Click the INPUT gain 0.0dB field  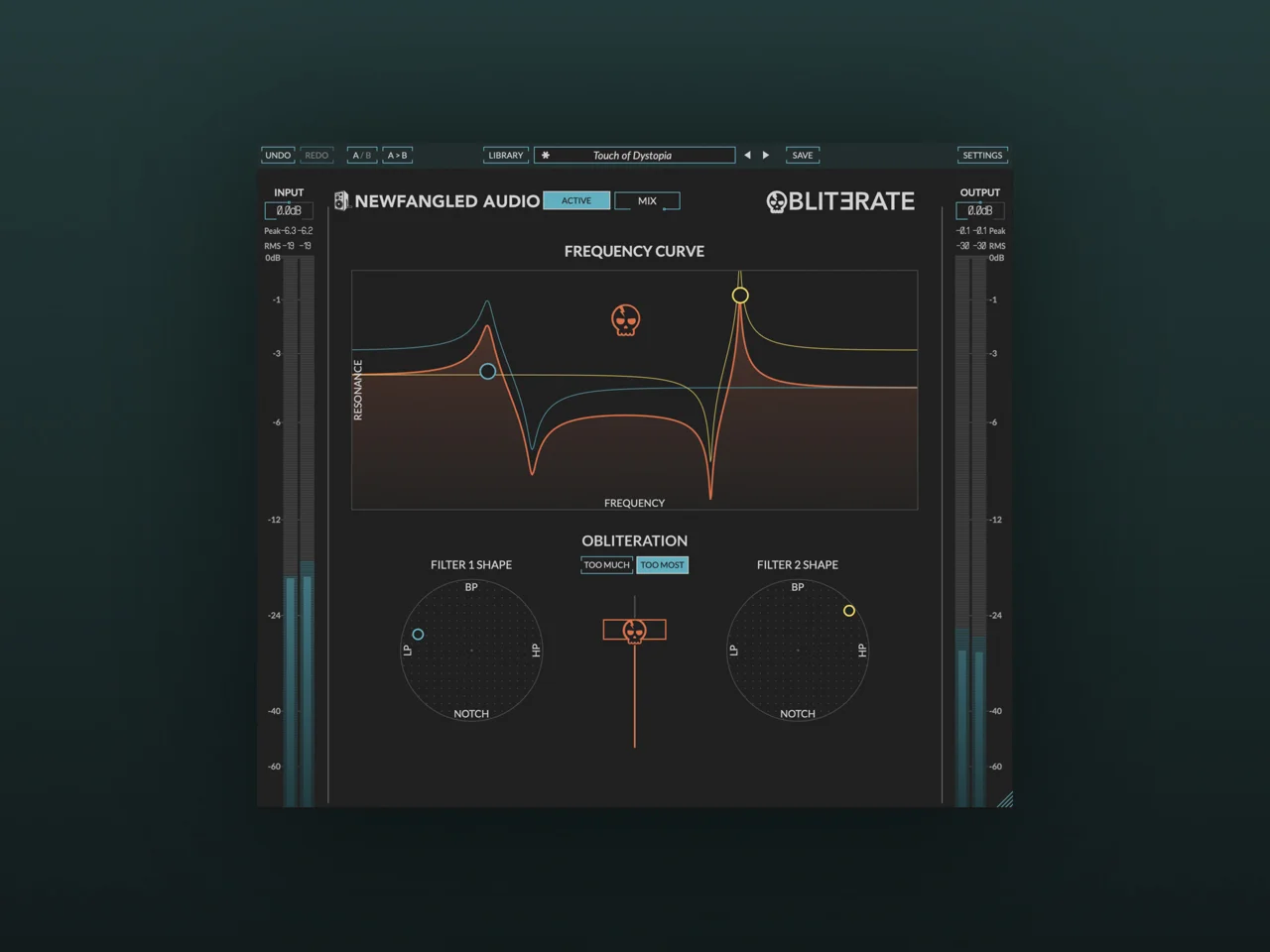click(x=289, y=211)
